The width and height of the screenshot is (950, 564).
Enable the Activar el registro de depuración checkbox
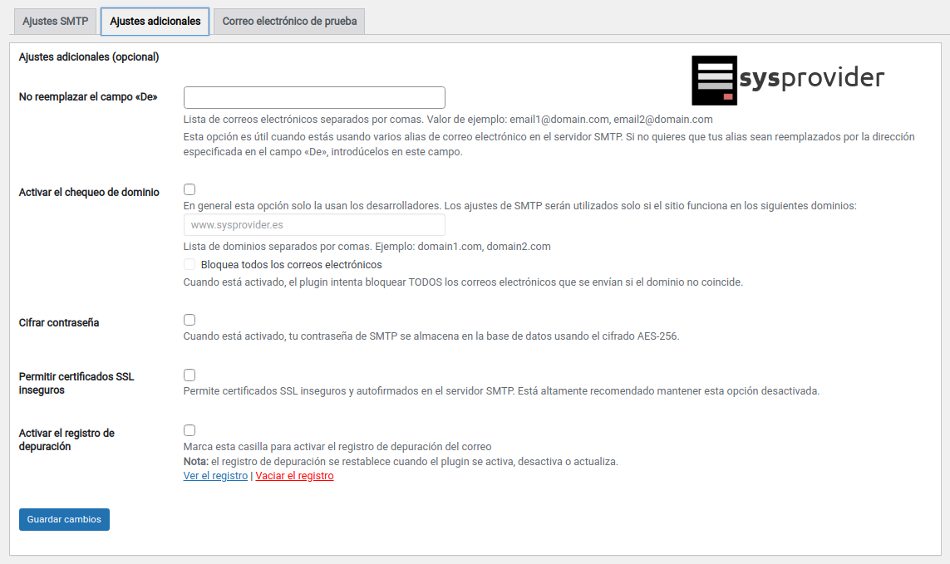pos(189,430)
